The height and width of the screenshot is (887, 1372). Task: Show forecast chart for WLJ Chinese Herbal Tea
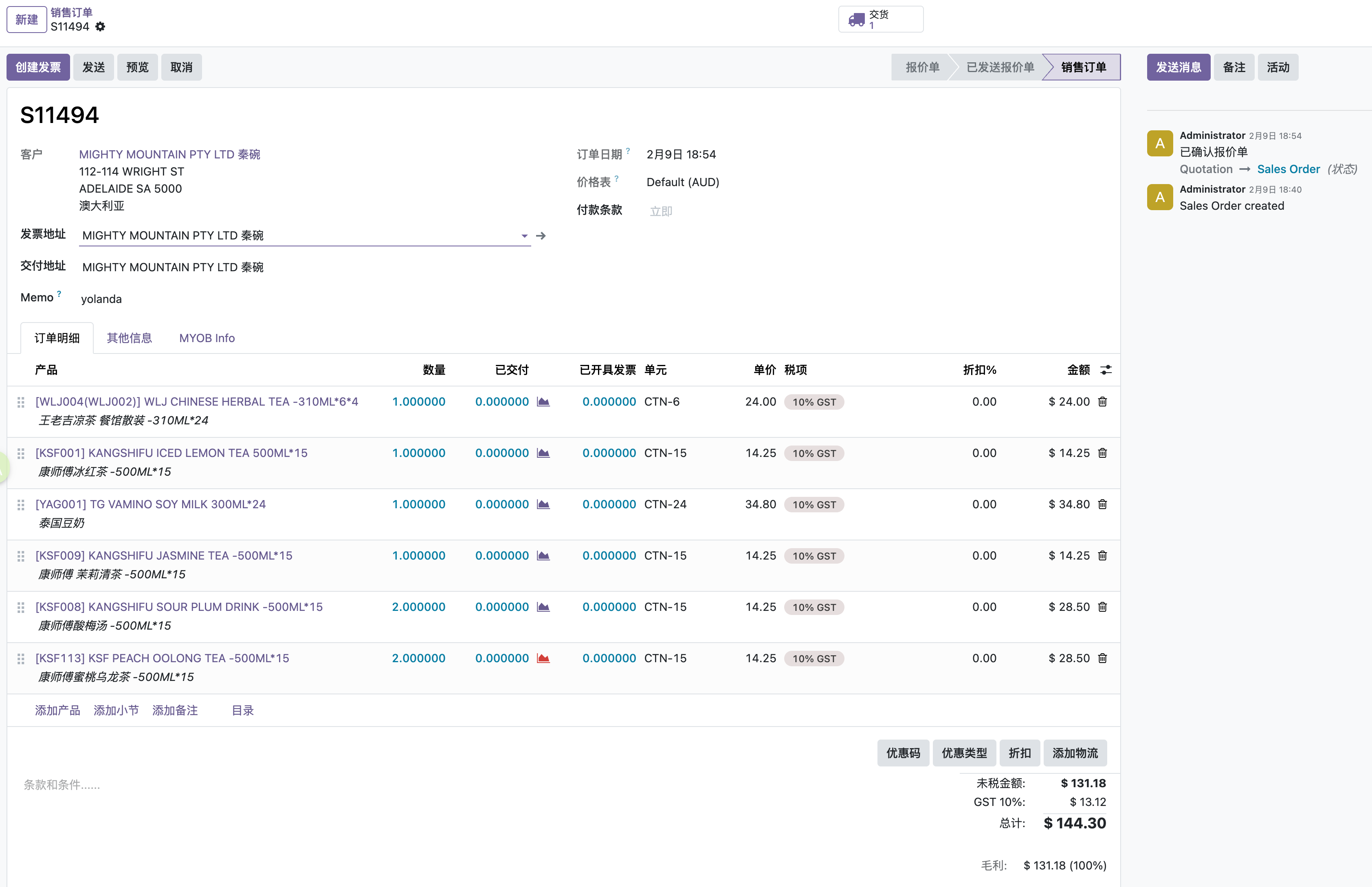[543, 402]
